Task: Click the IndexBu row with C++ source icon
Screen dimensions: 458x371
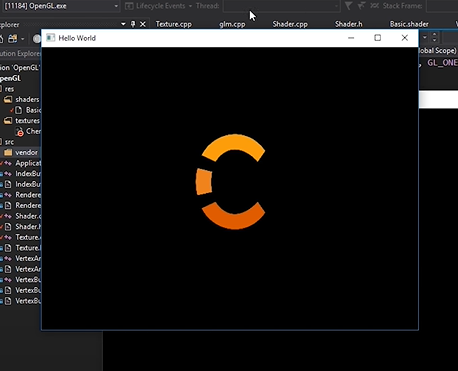Action: (20, 174)
